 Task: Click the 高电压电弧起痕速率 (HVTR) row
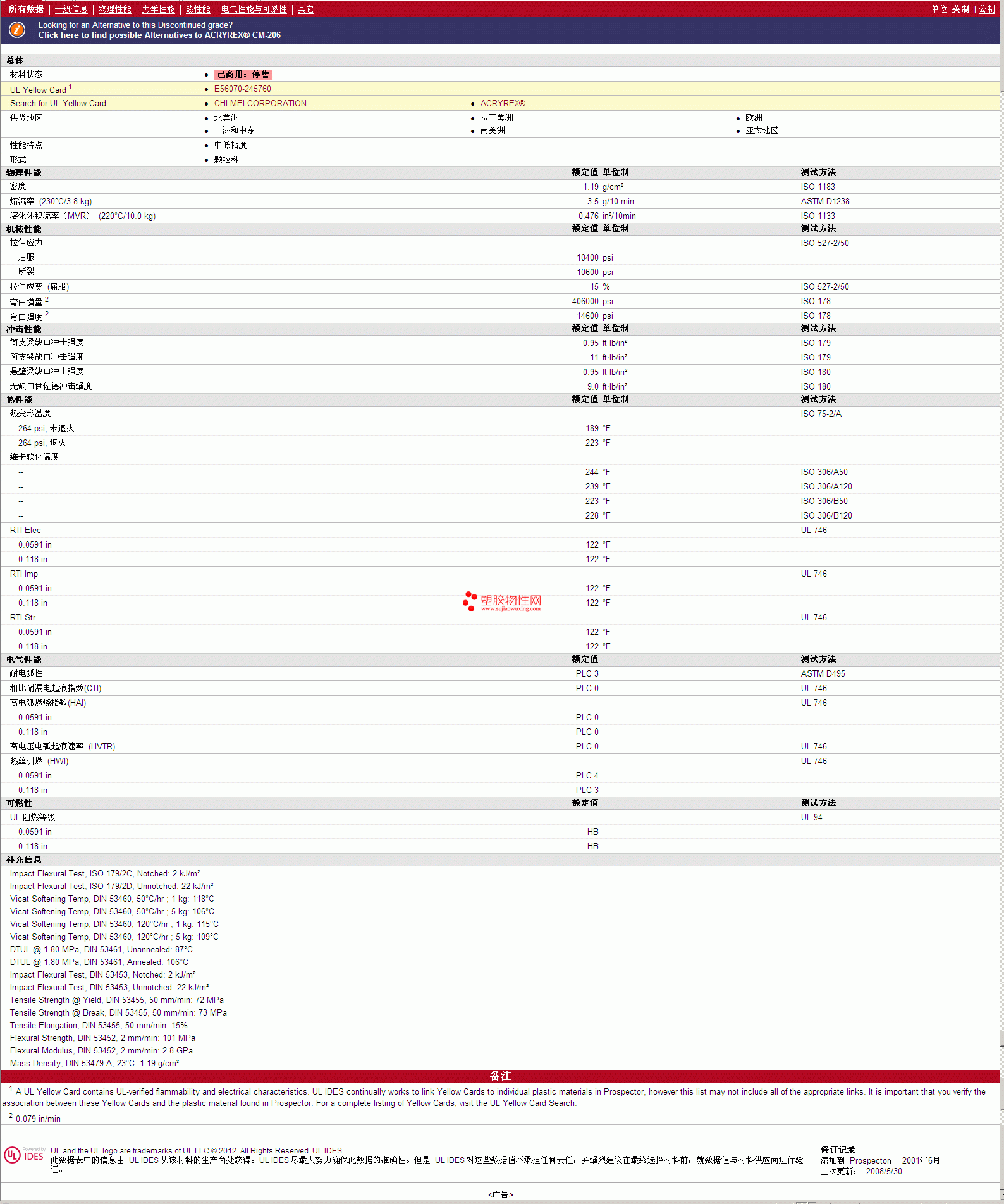501,746
